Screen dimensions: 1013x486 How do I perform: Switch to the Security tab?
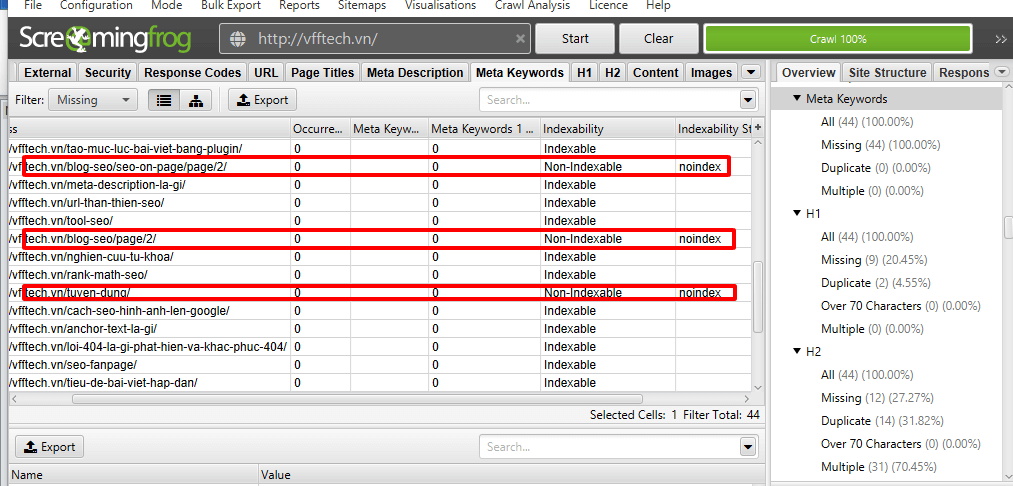pyautogui.click(x=108, y=72)
